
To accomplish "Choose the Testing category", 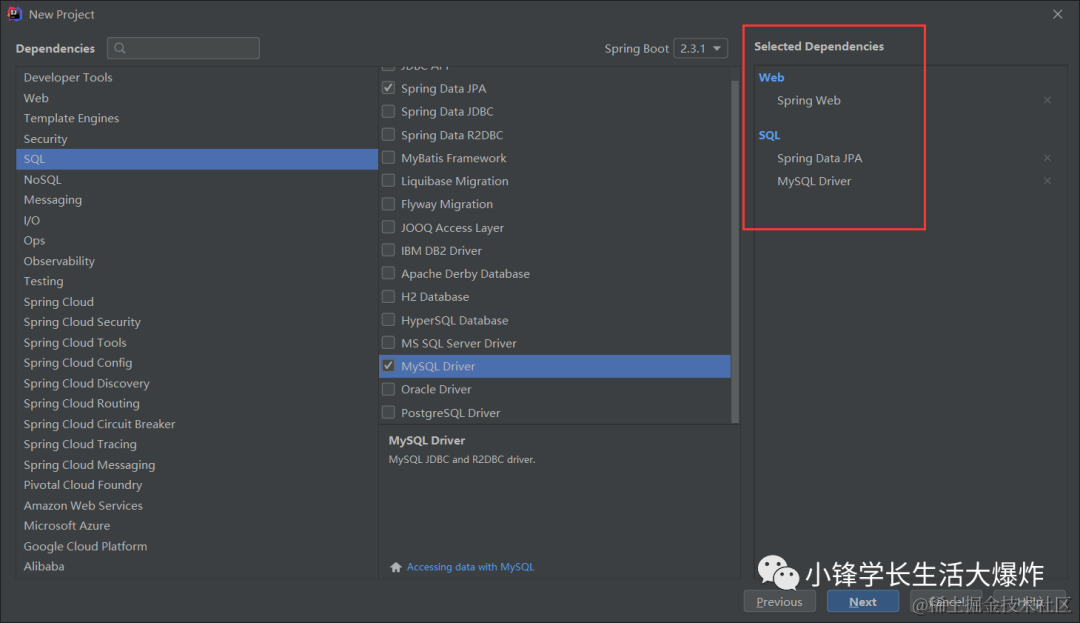I will click(x=197, y=282).
